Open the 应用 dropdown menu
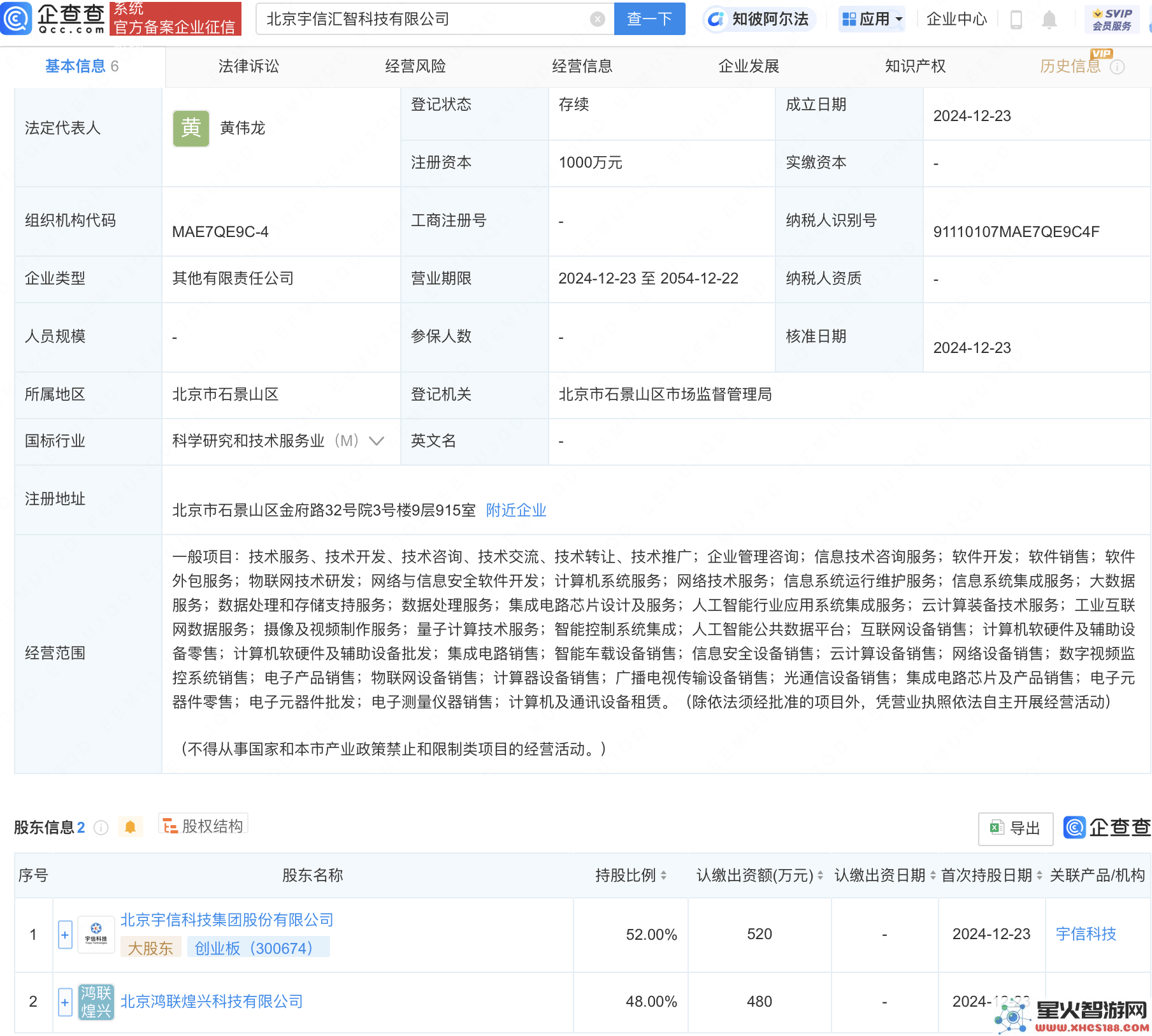1152x1036 pixels. pyautogui.click(x=872, y=19)
